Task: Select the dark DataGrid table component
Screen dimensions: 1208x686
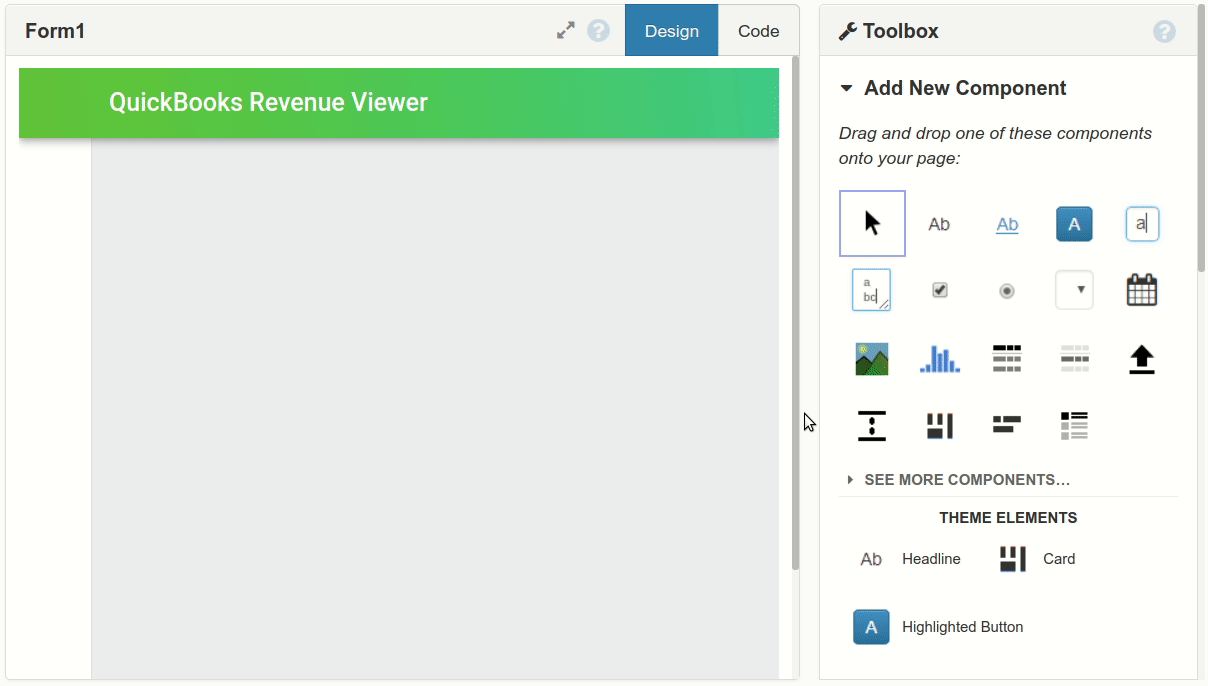Action: 1007,358
